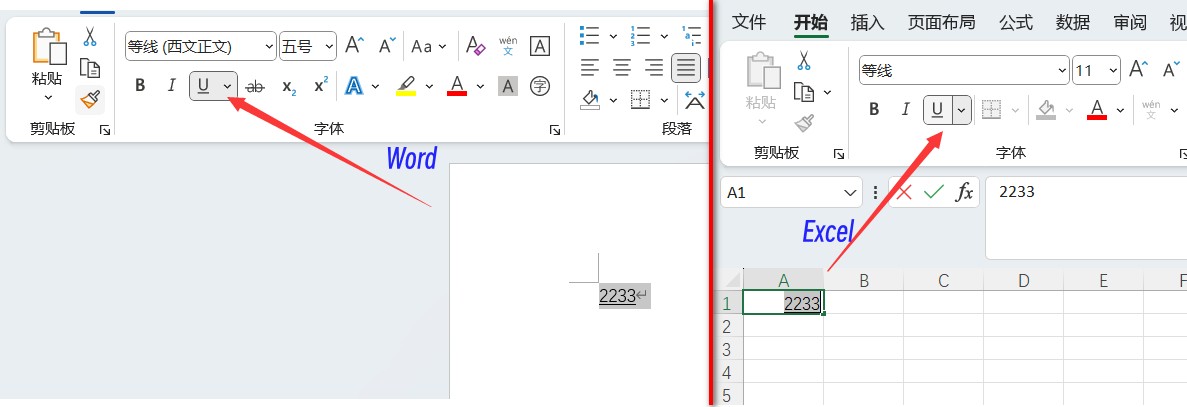Switch to the 插入 tab in Excel
Viewport: 1187px width, 407px height.
pos(867,22)
